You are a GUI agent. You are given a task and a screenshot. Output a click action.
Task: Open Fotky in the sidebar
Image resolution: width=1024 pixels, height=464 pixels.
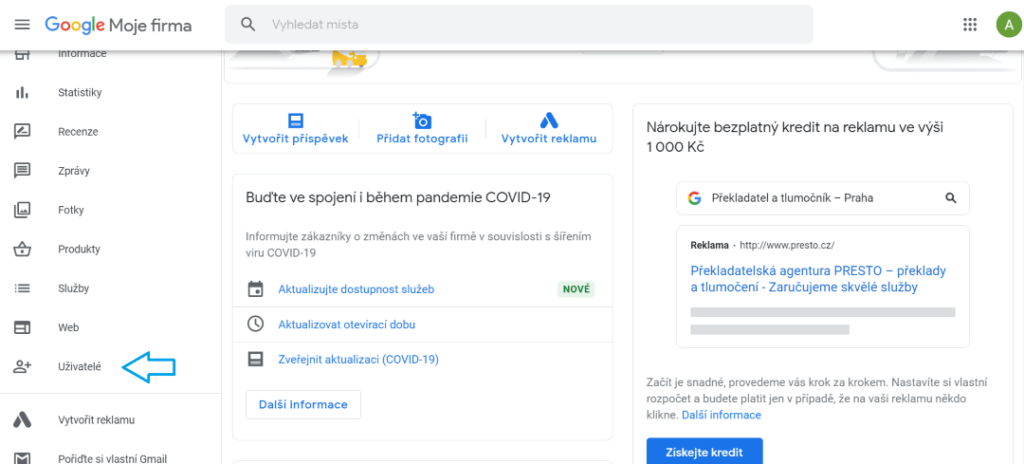pos(71,210)
